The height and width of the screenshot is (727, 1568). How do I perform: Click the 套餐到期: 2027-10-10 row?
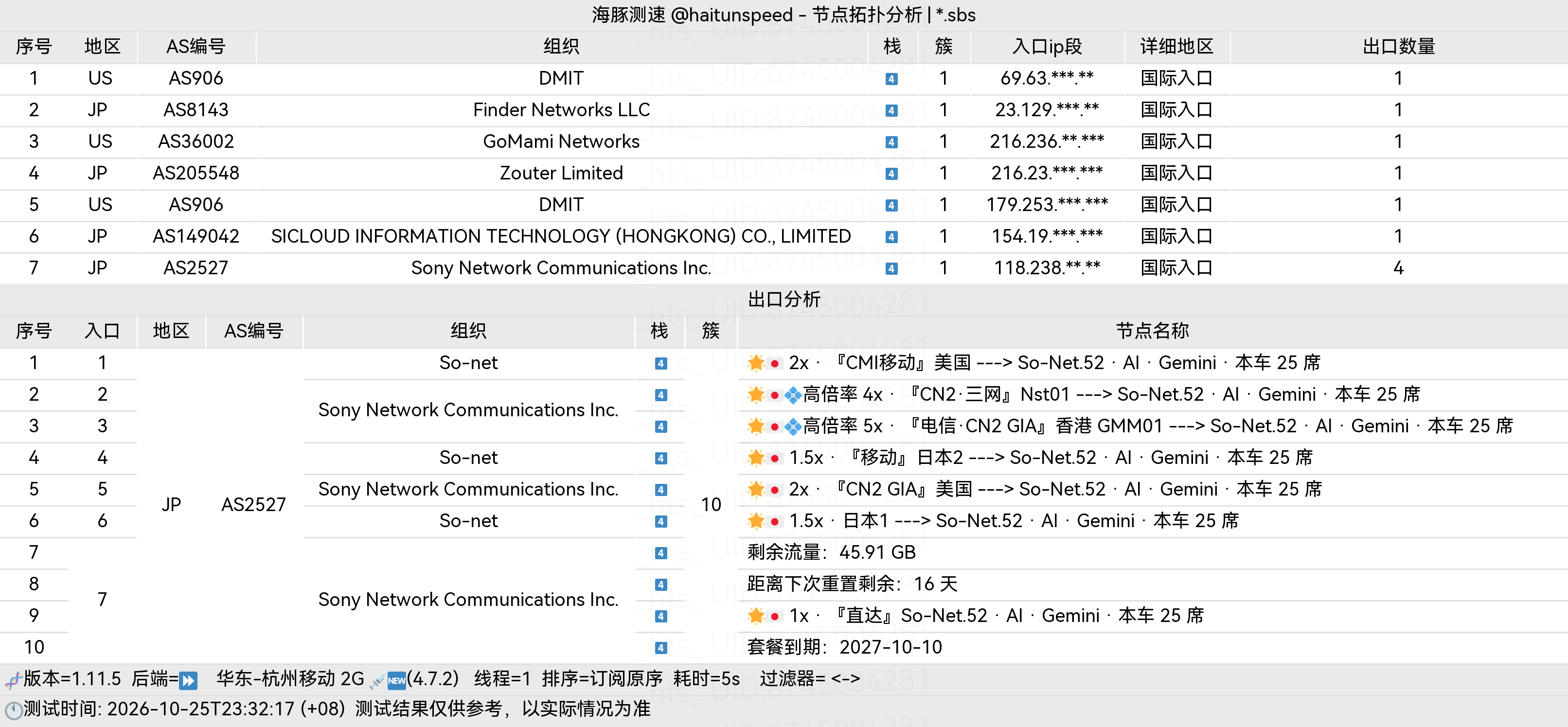(844, 647)
